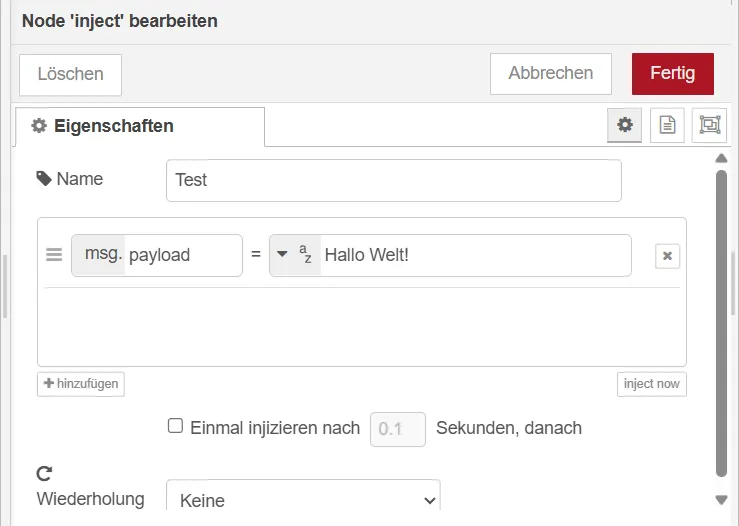Open the Wiederholung Keine dropdown
Image resolution: width=739 pixels, height=526 pixels.
point(302,499)
